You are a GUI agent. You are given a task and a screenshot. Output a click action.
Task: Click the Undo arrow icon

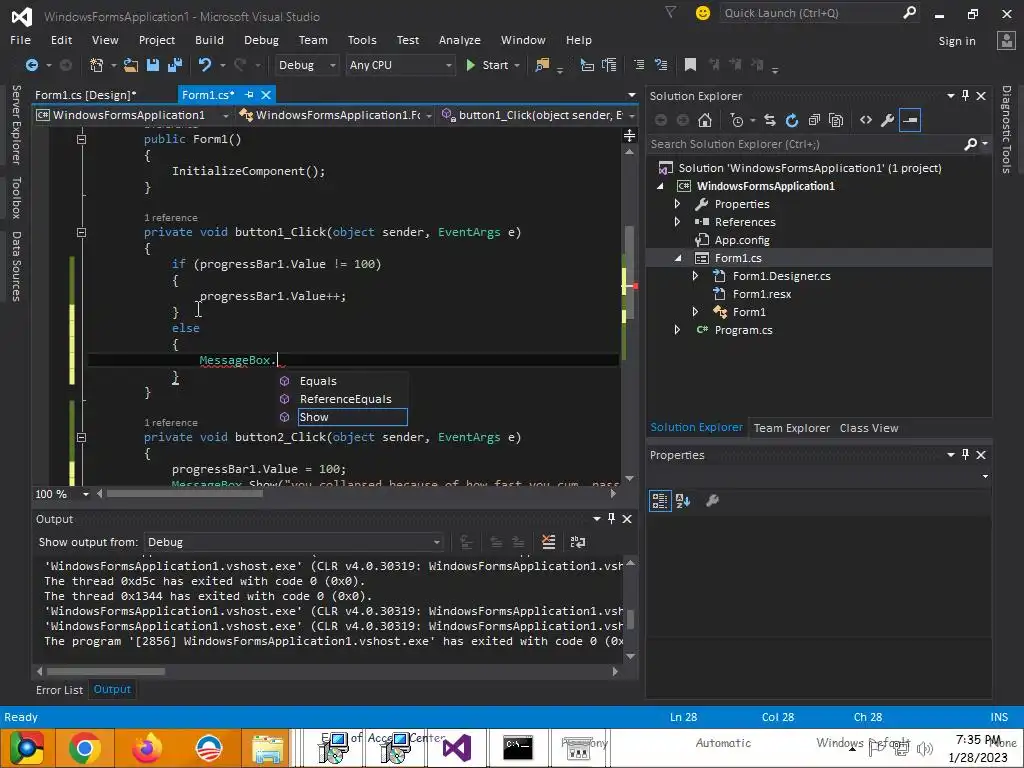pos(205,65)
